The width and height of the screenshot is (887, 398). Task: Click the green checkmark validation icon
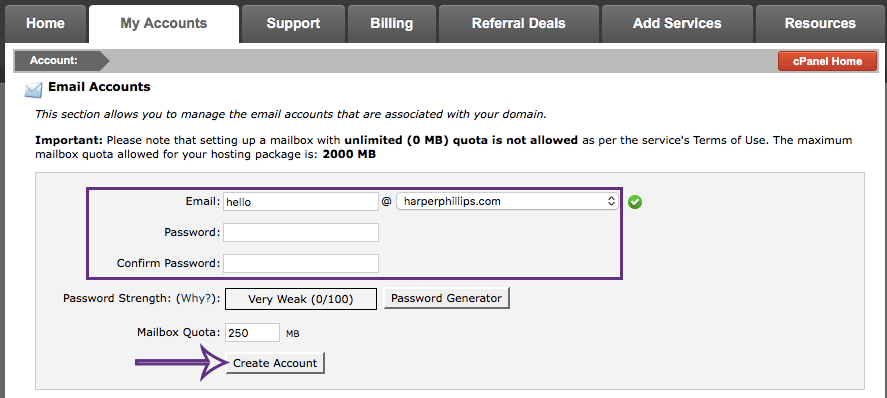[635, 202]
